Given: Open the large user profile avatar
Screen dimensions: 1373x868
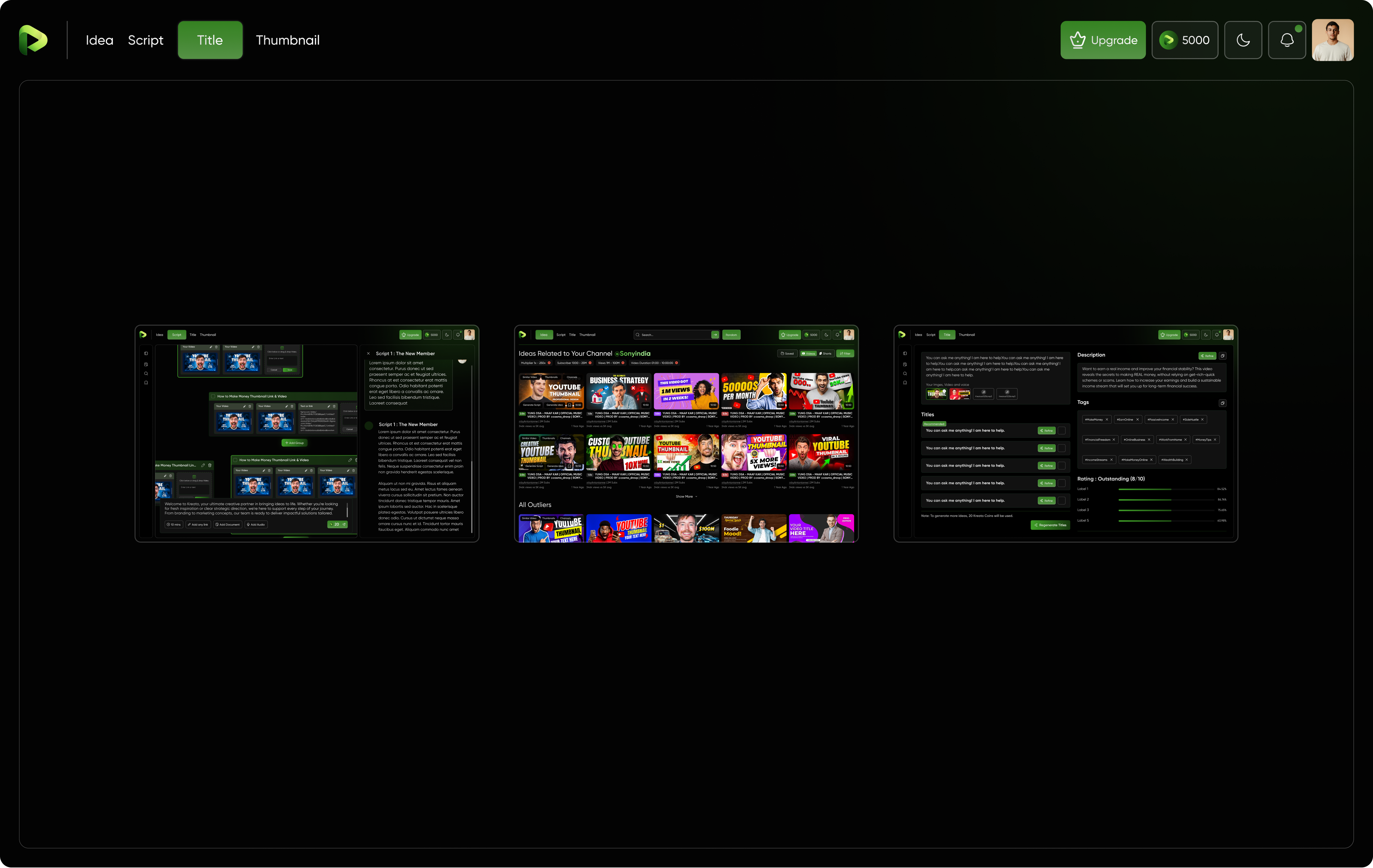Looking at the screenshot, I should point(1332,40).
